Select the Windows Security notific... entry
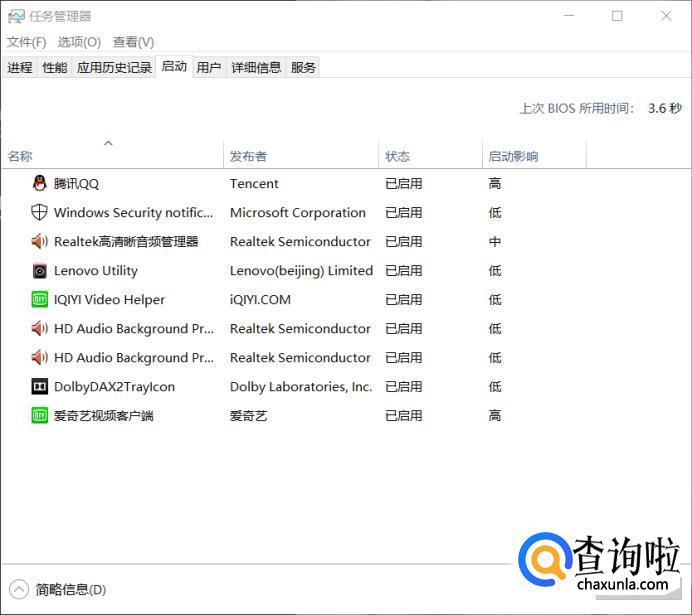The image size is (692, 615). click(346, 212)
